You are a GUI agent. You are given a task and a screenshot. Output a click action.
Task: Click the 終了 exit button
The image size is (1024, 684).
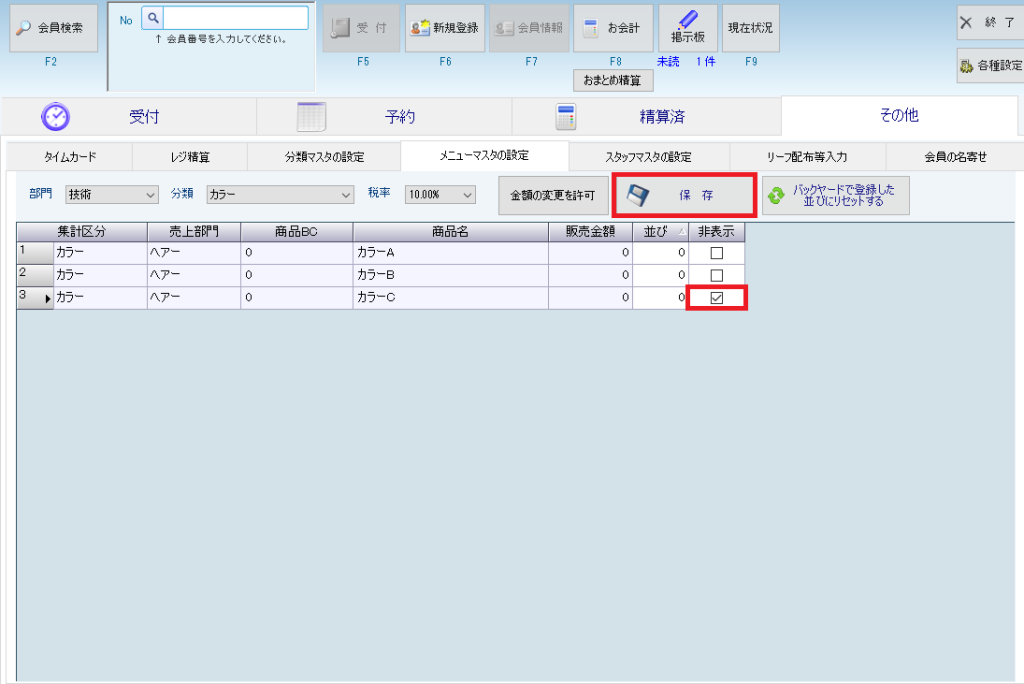click(x=989, y=22)
